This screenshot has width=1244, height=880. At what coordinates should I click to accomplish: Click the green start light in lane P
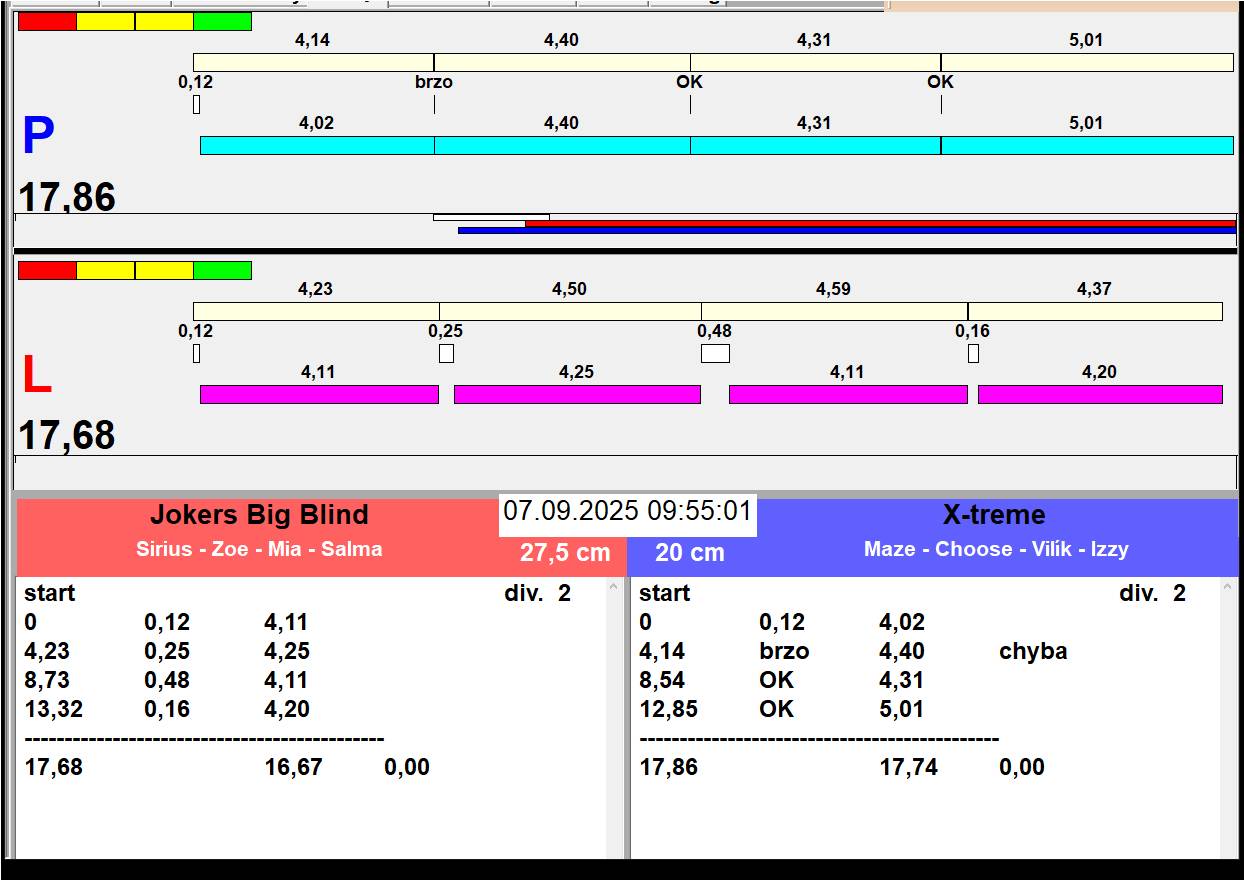[222, 21]
